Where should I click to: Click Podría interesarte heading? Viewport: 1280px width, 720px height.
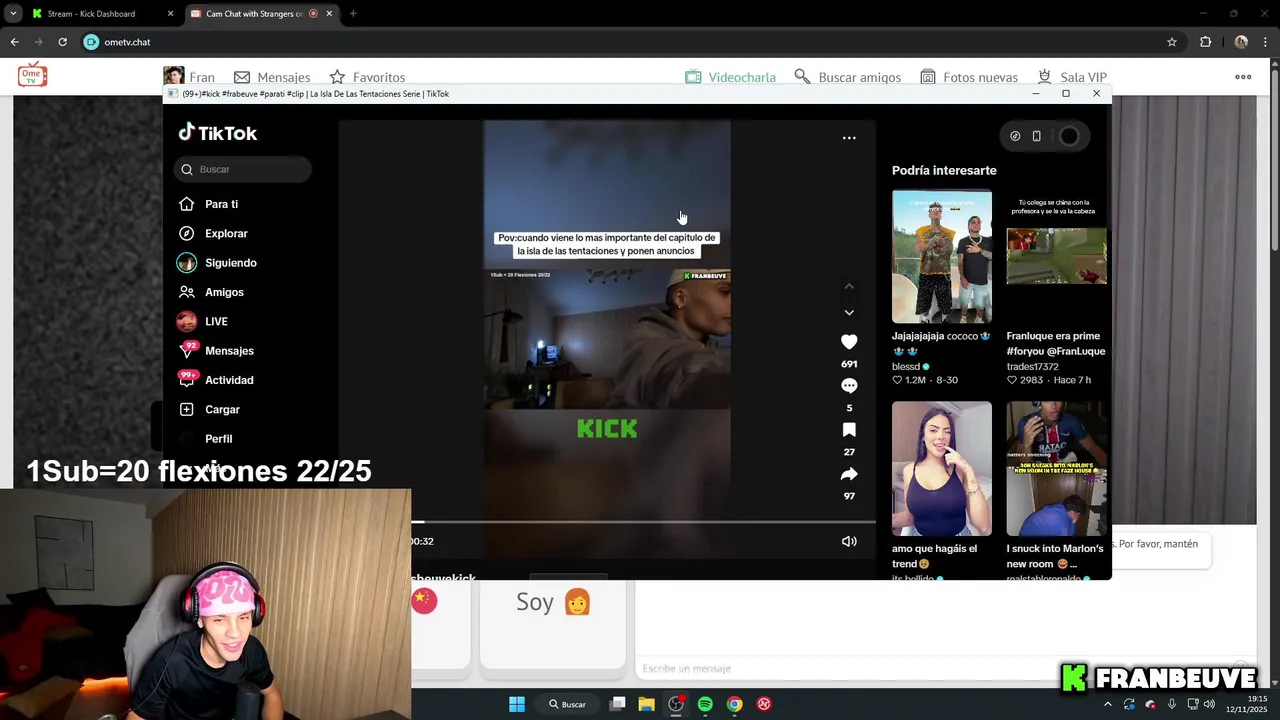pos(944,170)
